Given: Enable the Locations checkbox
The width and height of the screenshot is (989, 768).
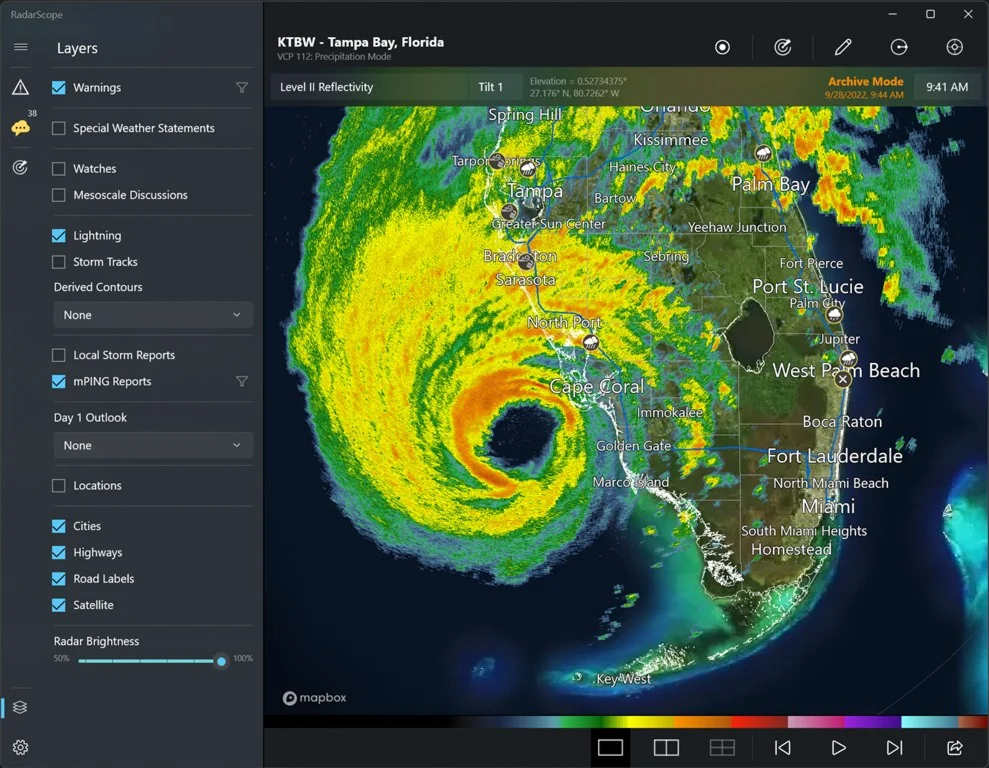Looking at the screenshot, I should (59, 486).
